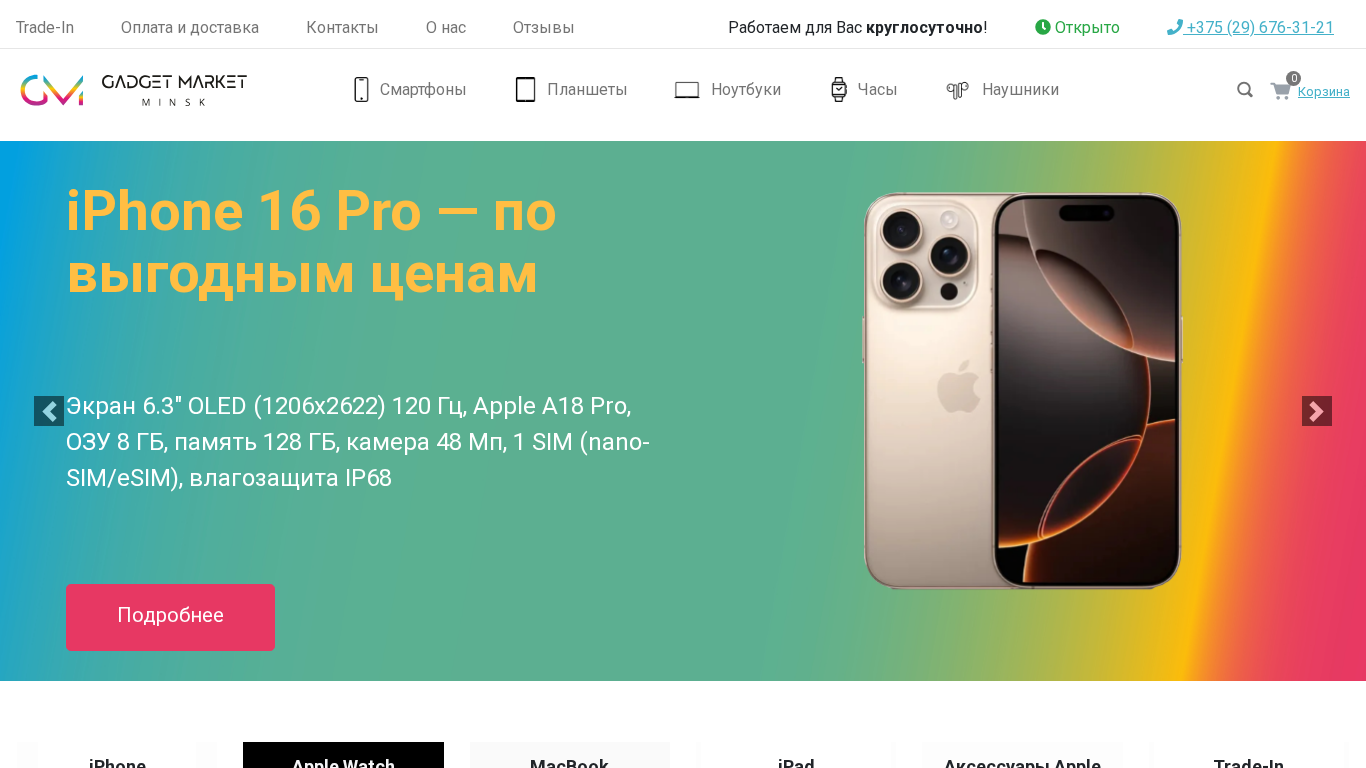Image resolution: width=1366 pixels, height=768 pixels.
Task: Open the Trade-In top menu link
Action: coord(45,27)
